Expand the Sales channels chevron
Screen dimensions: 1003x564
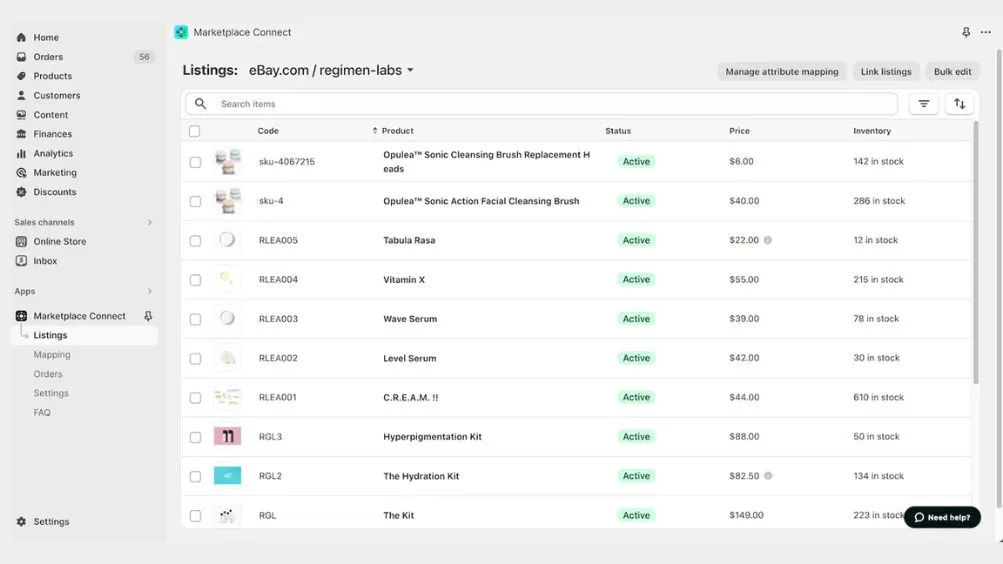pos(150,223)
